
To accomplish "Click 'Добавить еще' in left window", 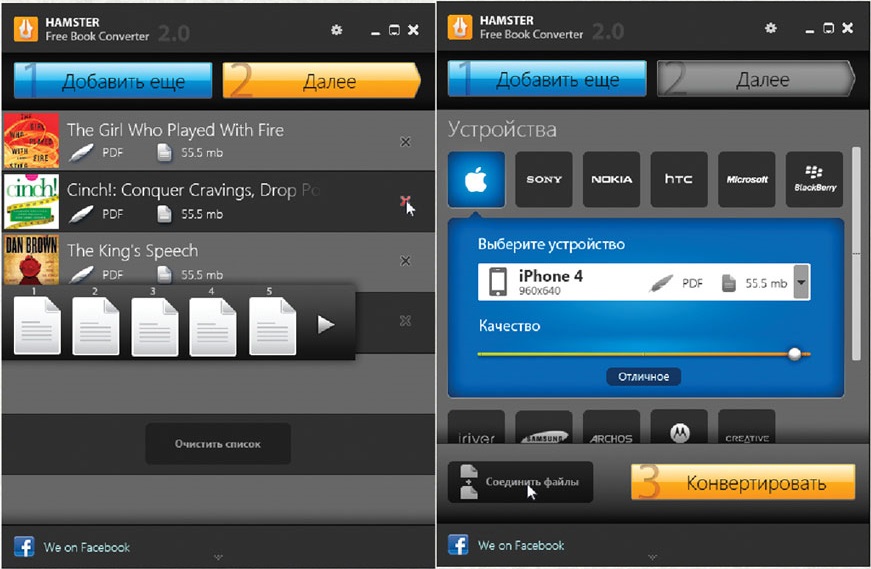I will tap(113, 81).
